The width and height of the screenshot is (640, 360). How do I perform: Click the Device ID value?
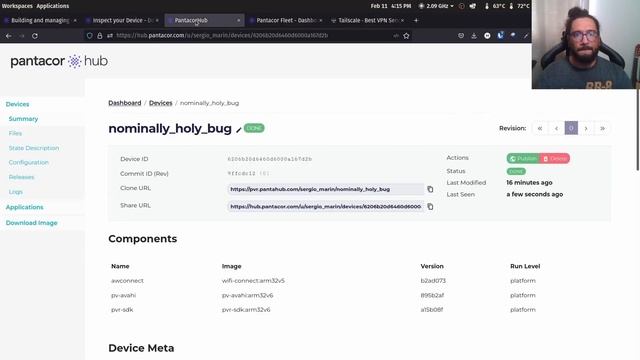(270, 159)
